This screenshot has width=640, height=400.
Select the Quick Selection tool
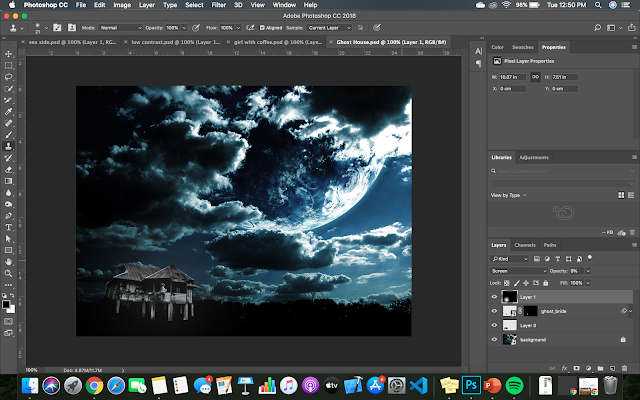point(8,89)
